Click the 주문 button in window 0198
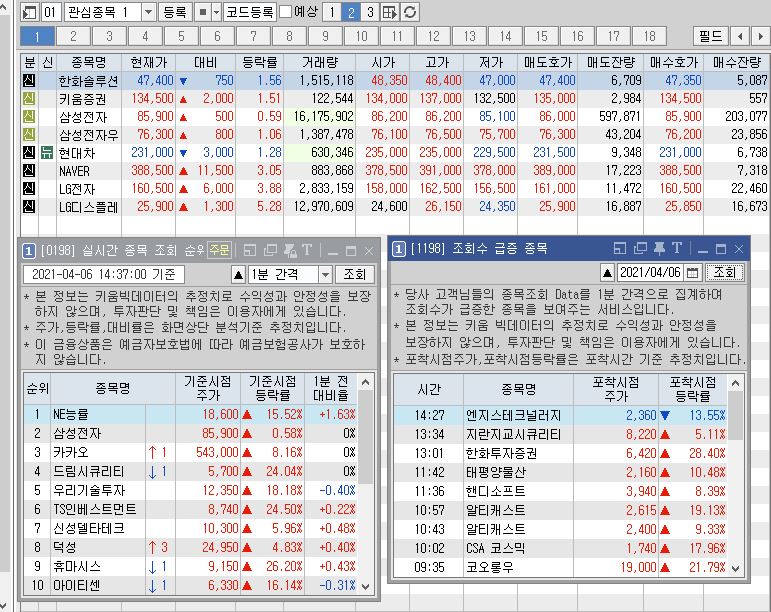This screenshot has height=612, width=771. coord(219,250)
